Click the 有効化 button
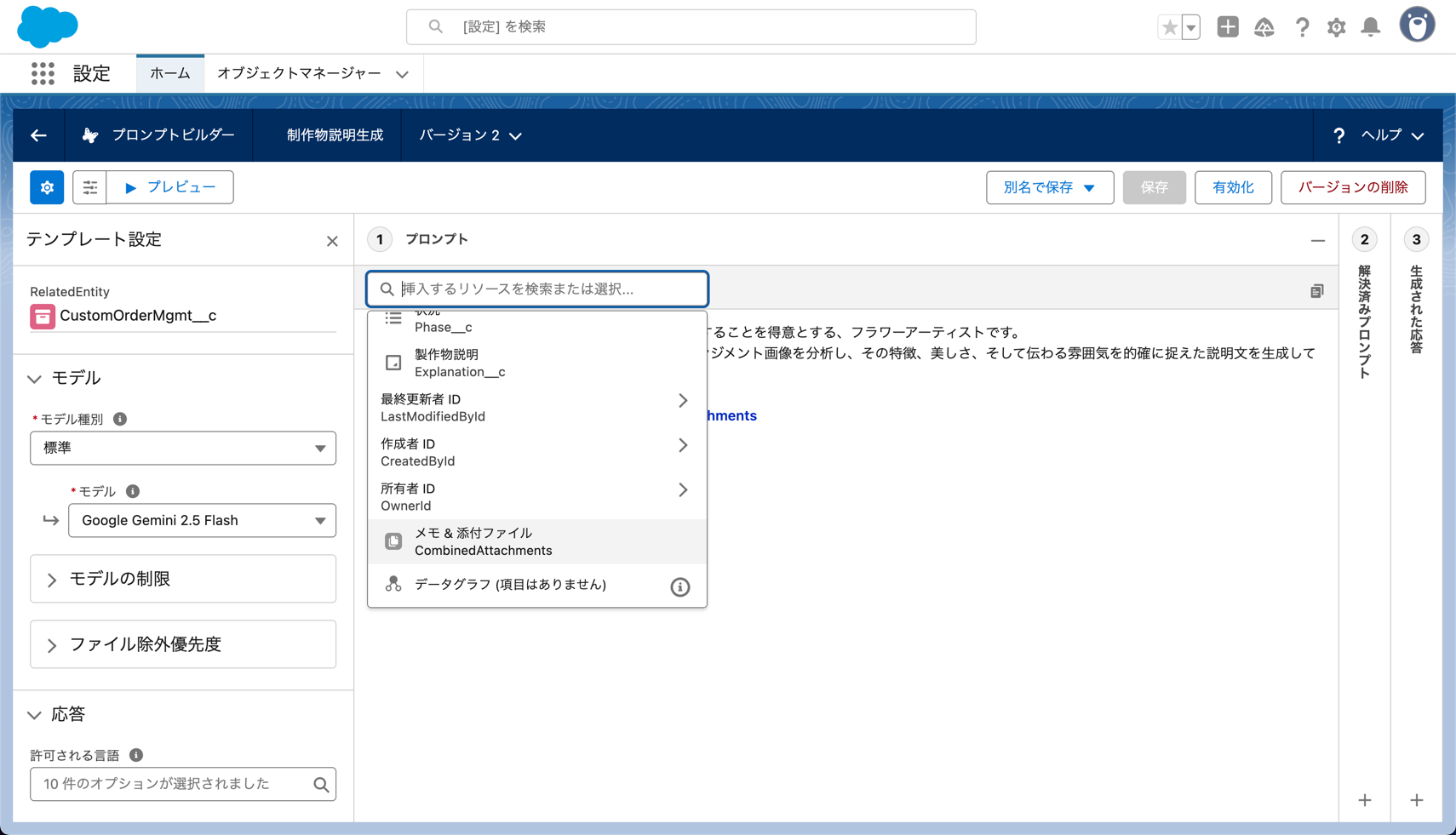This screenshot has width=1456, height=835. (1232, 187)
